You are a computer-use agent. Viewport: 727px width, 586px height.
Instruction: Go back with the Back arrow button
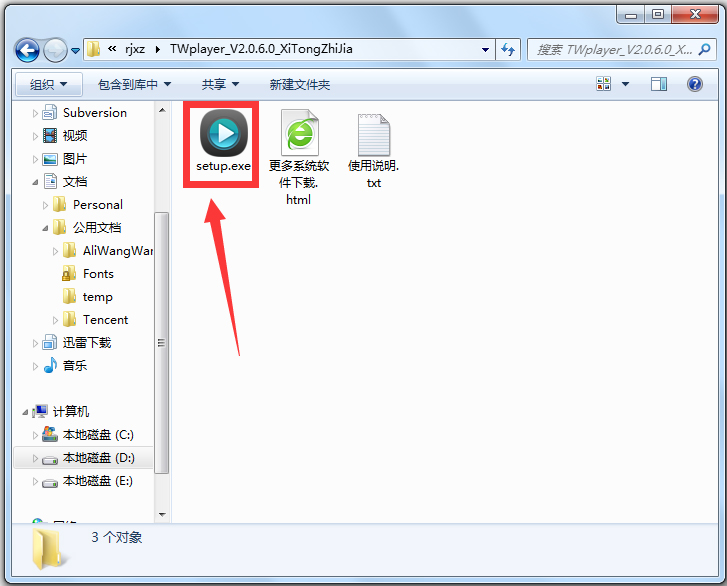(27, 50)
